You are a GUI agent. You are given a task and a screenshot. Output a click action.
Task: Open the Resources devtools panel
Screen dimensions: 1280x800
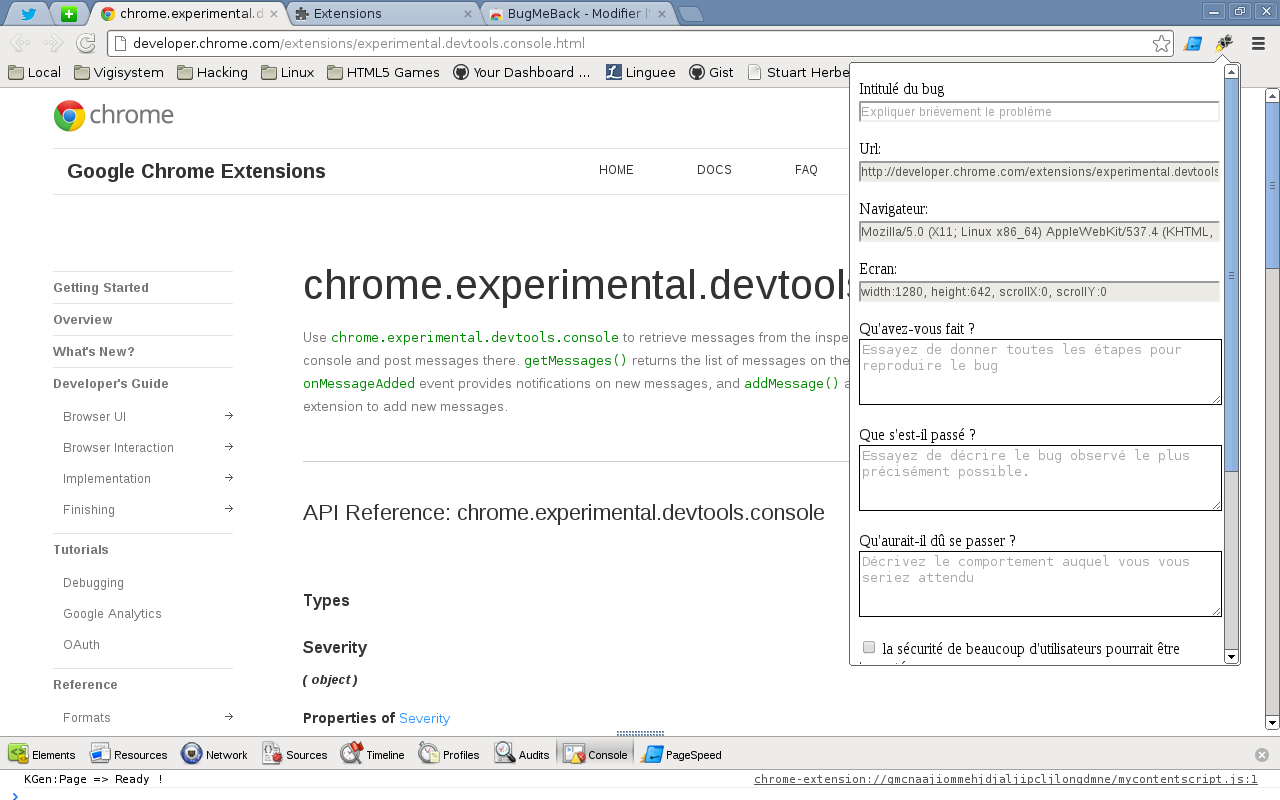pyautogui.click(x=129, y=754)
